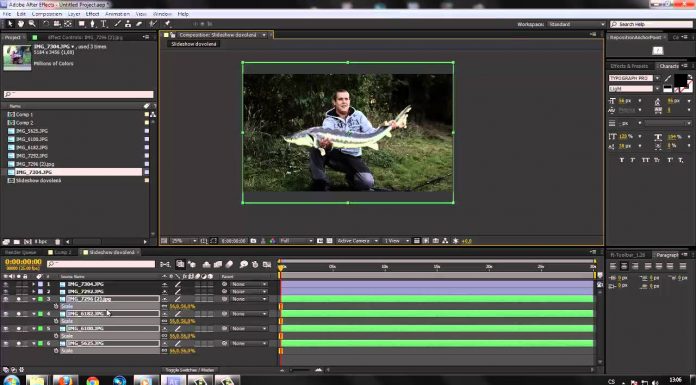Create new folder in Project panel
The image size is (696, 385).
[x=16, y=242]
